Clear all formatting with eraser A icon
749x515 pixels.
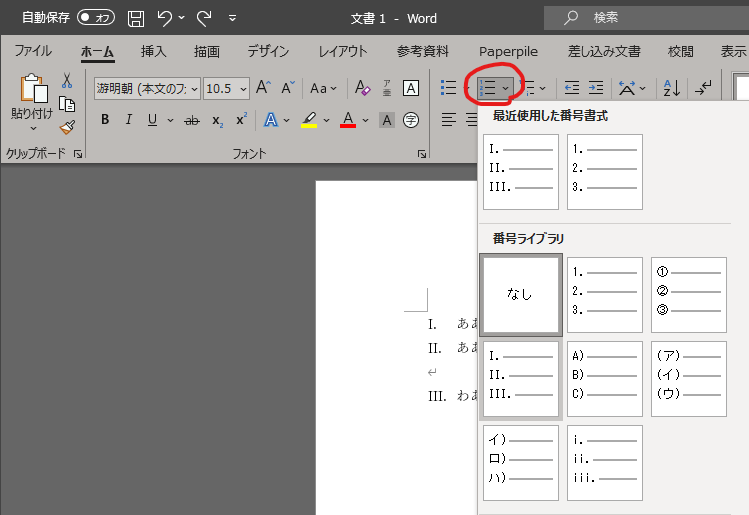363,88
